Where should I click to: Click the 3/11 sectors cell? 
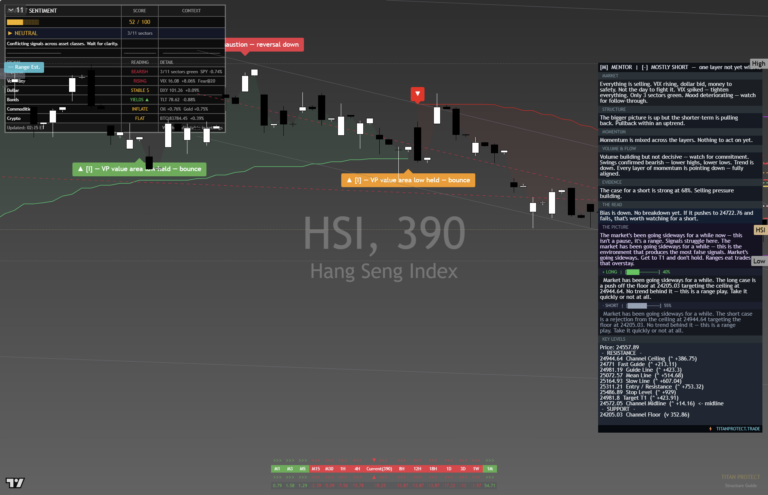[140, 33]
